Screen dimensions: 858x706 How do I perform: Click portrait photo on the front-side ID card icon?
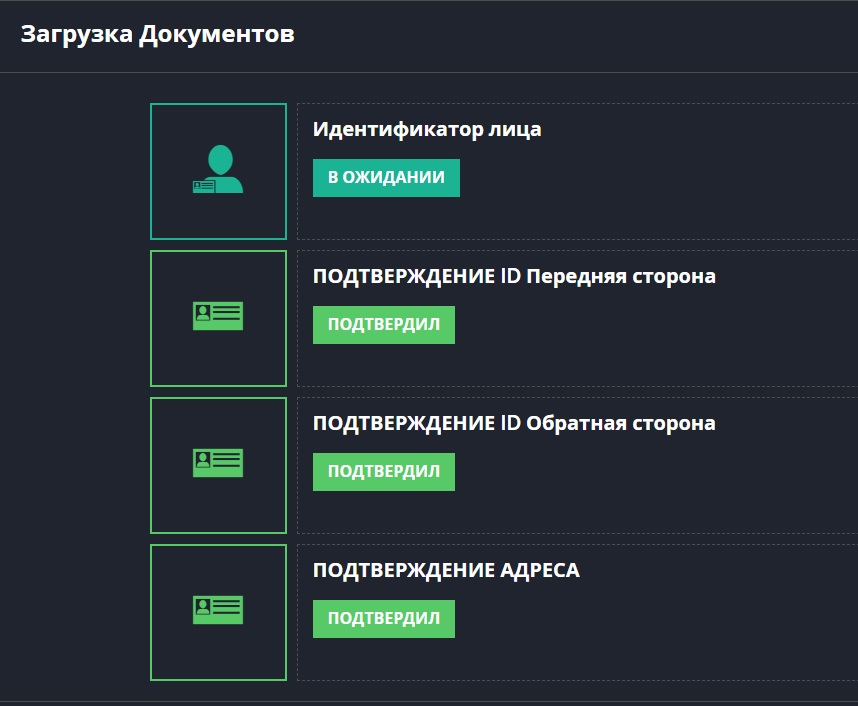[203, 315]
